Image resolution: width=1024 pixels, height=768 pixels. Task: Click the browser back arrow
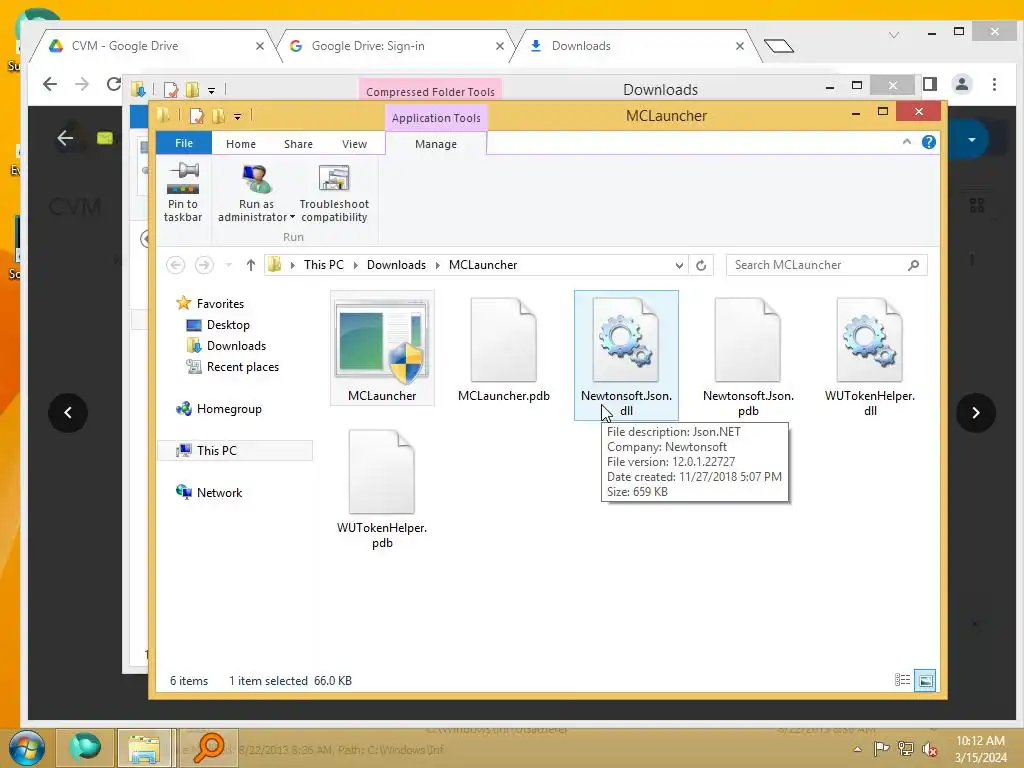(50, 84)
